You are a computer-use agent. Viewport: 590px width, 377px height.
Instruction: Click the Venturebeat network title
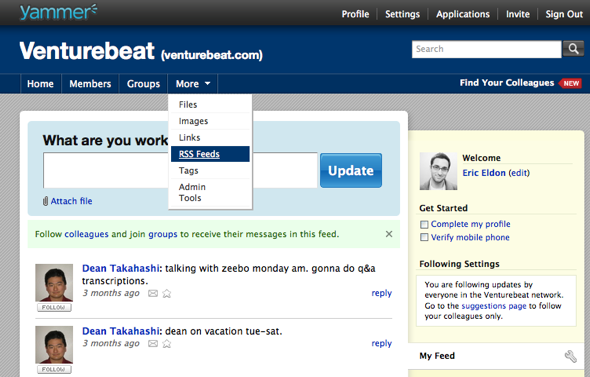coord(87,51)
